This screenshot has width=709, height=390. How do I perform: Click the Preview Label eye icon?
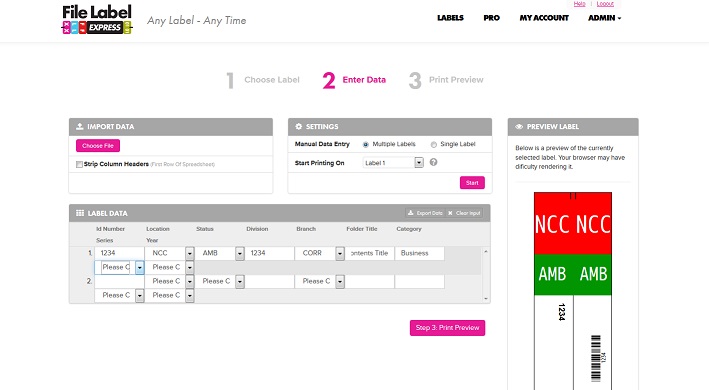pos(519,127)
